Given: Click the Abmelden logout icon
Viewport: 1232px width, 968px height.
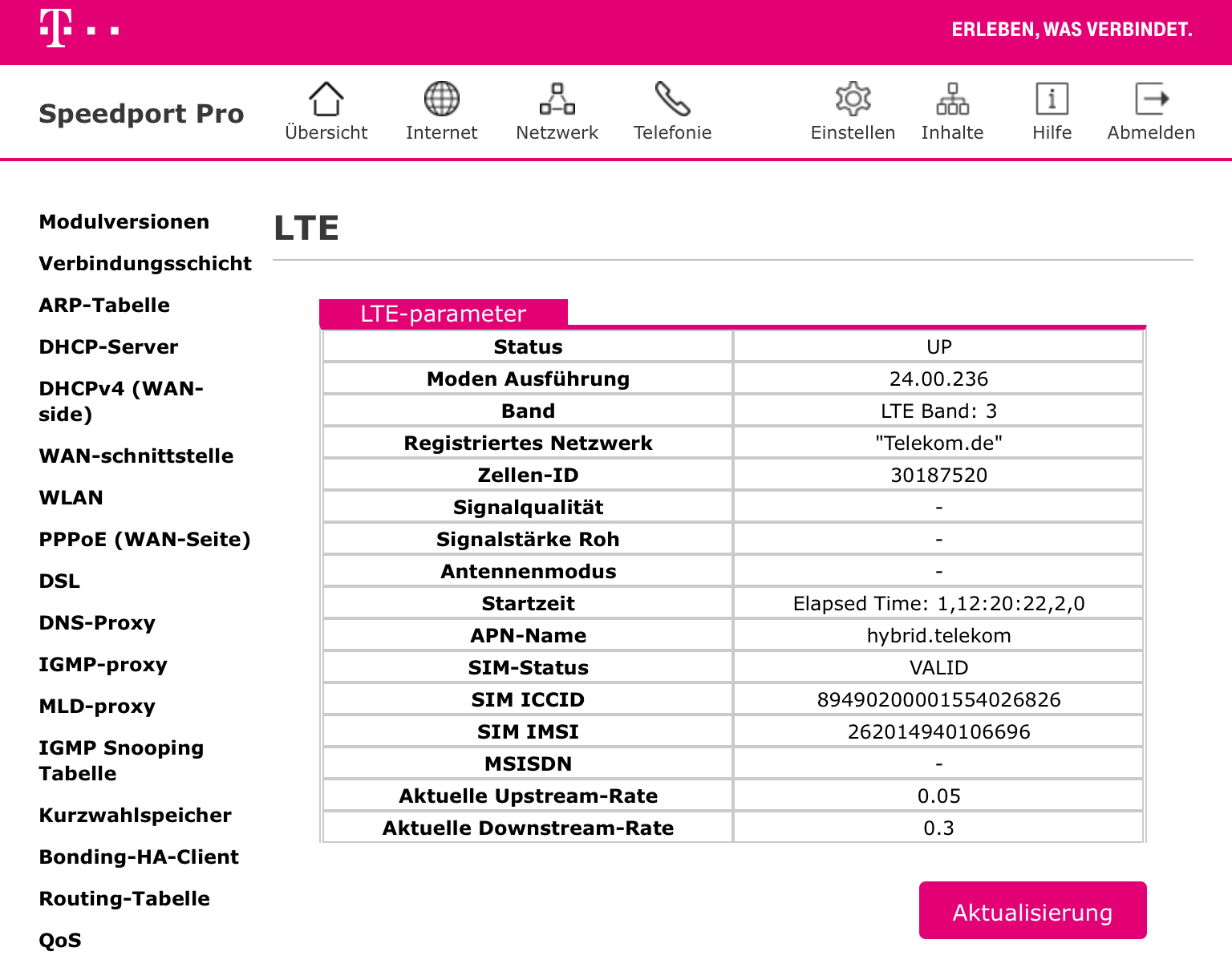Looking at the screenshot, I should tap(1152, 99).
